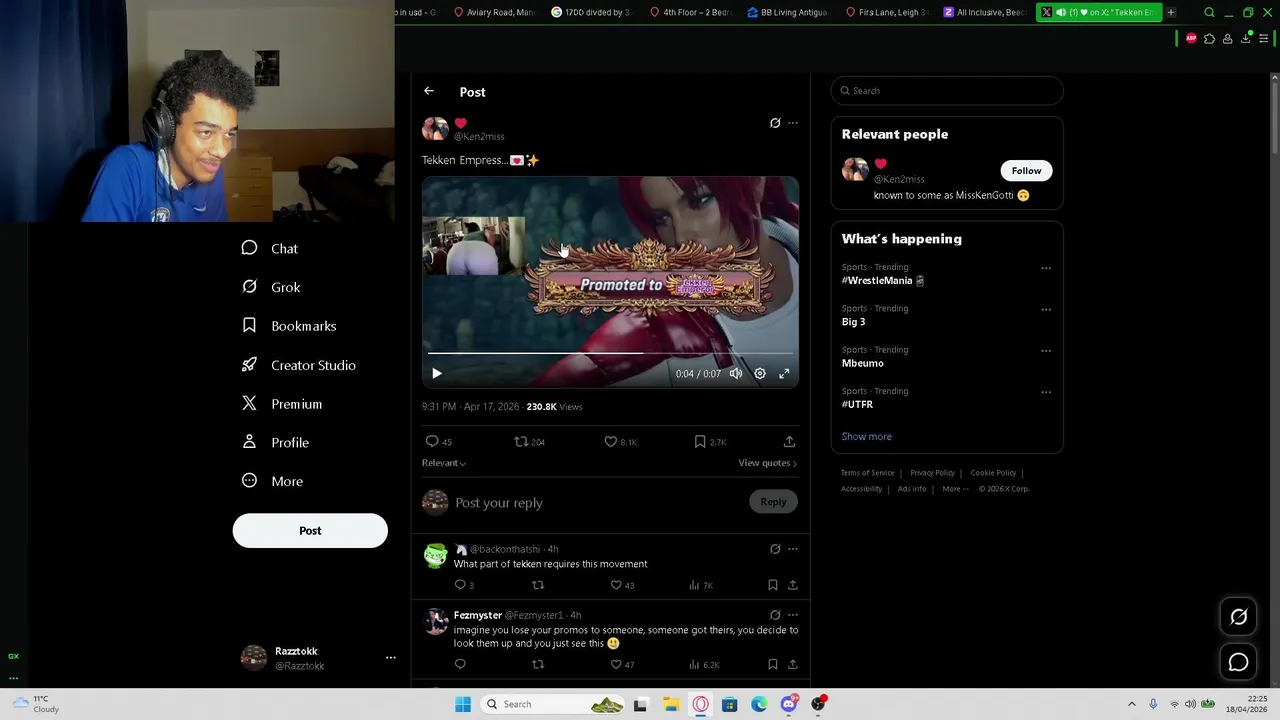This screenshot has height=720, width=1280.
Task: Open Cookie Policy link
Action: 993,473
